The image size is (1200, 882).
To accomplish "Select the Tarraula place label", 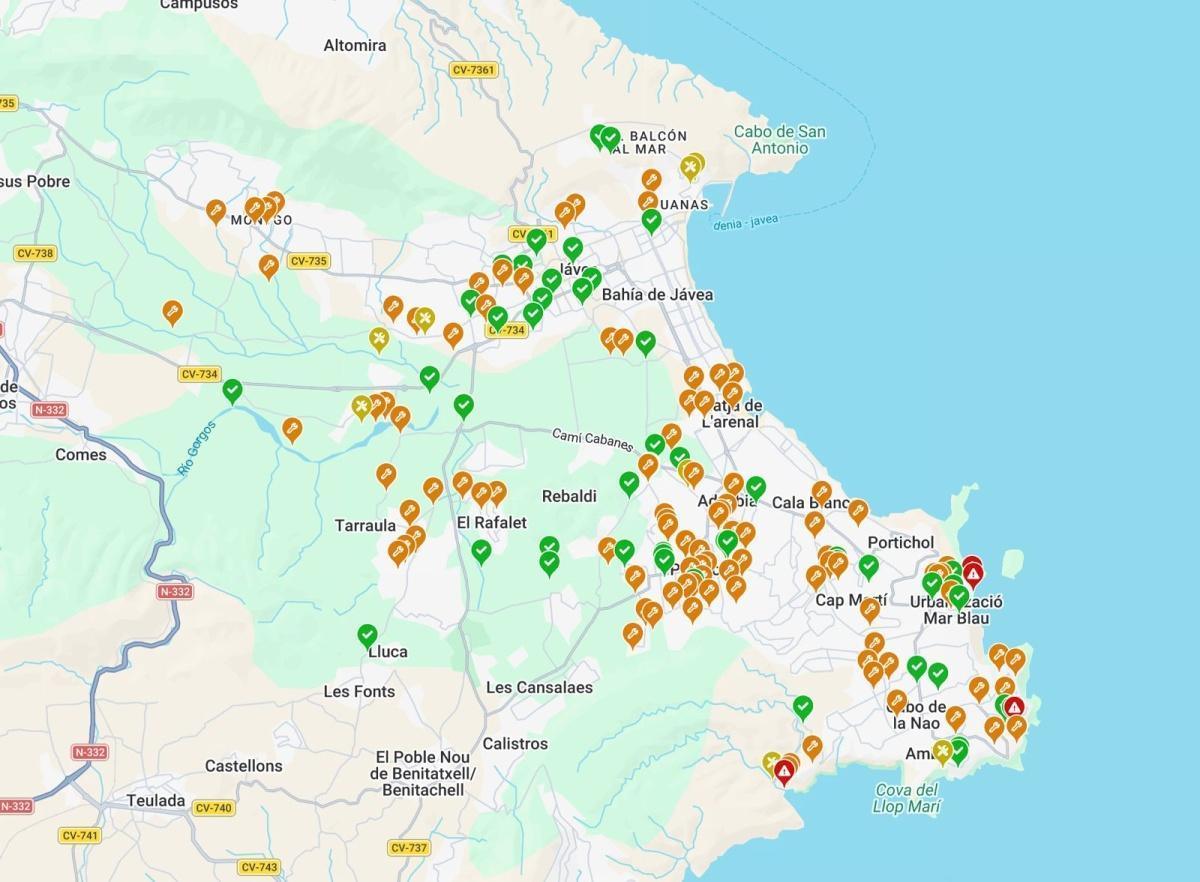I will 365,526.
